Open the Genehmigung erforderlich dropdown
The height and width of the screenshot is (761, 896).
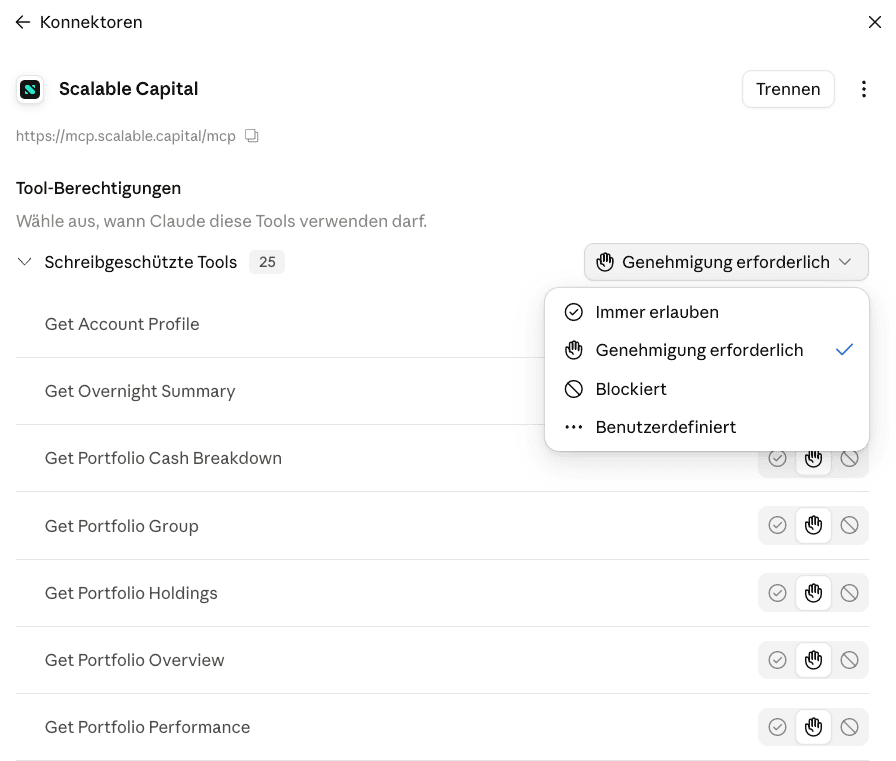tap(726, 262)
